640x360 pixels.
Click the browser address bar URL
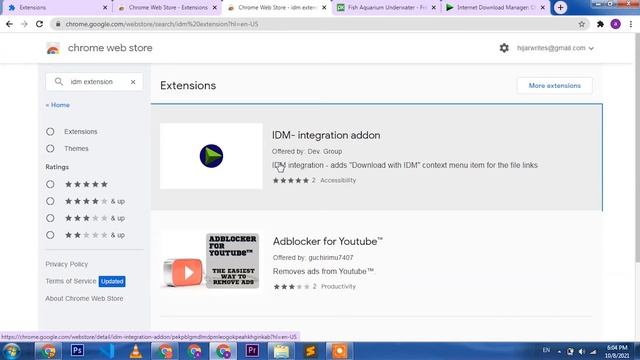(162, 24)
